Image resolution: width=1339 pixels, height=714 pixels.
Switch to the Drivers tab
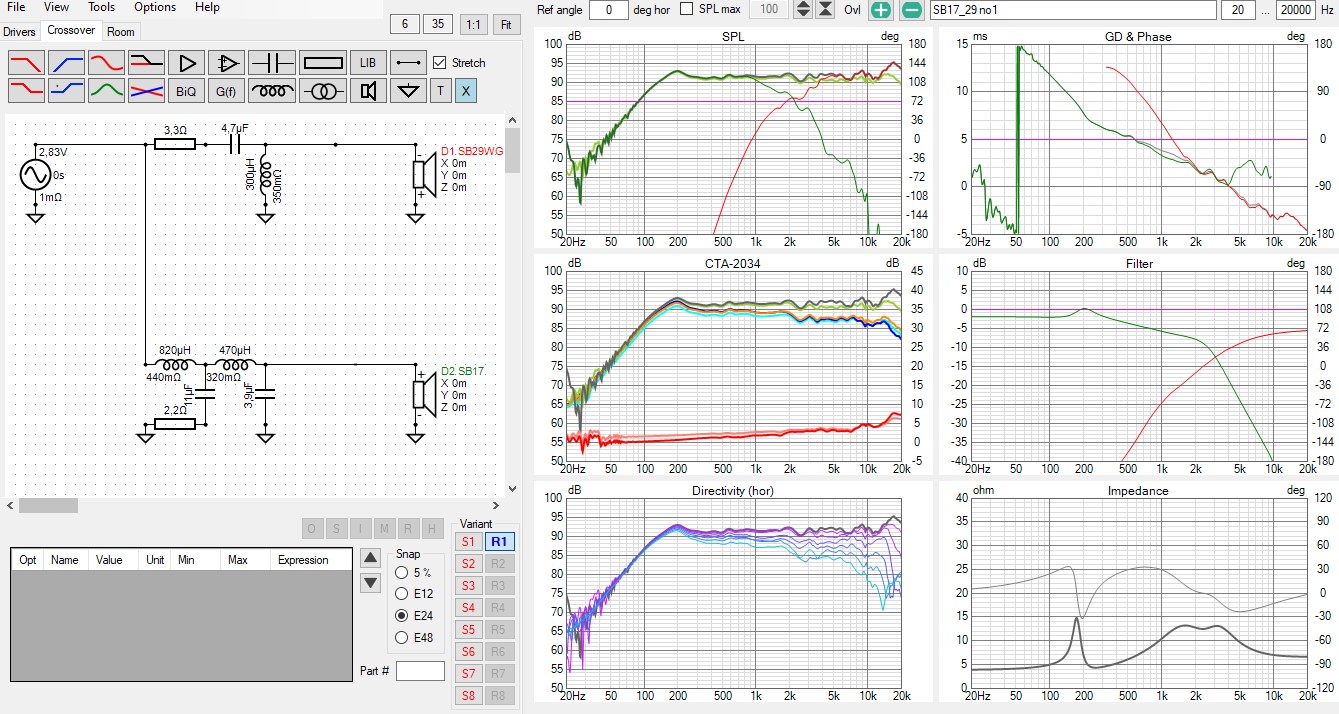(19, 32)
